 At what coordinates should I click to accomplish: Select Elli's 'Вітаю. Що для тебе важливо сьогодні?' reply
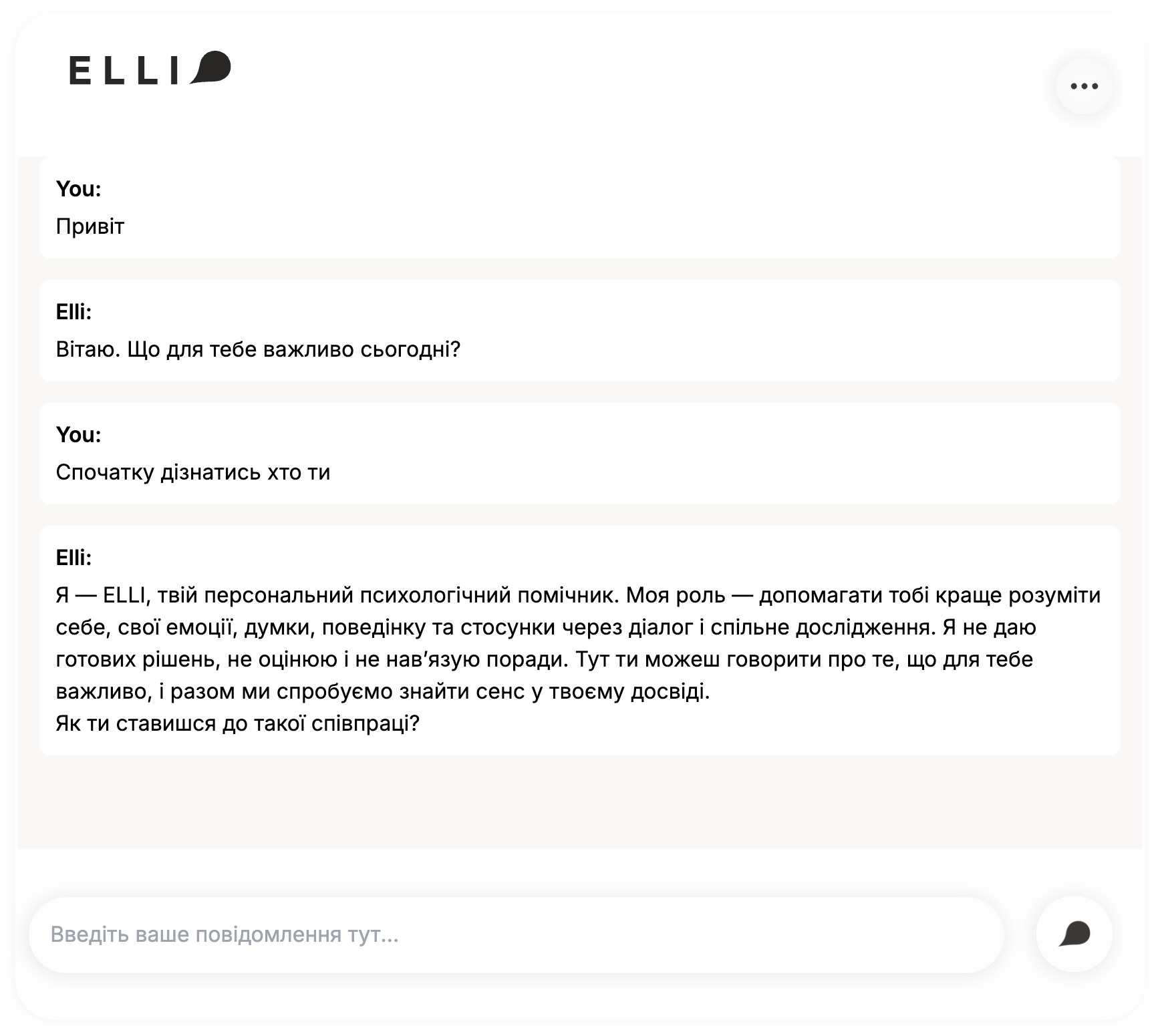(258, 349)
